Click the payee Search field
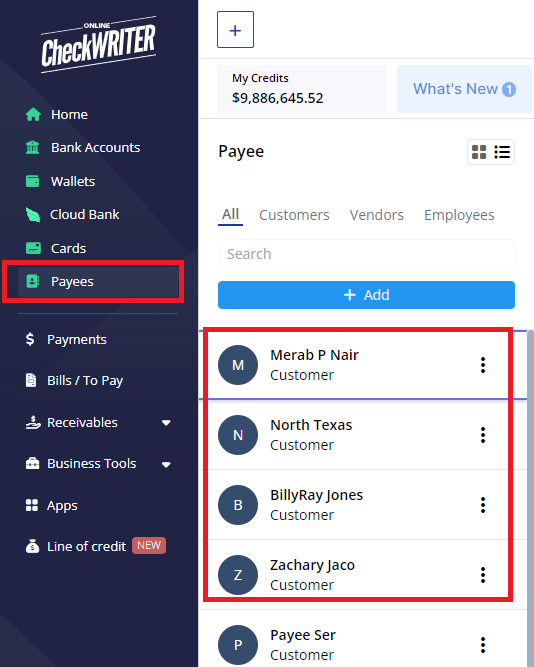 coord(366,254)
